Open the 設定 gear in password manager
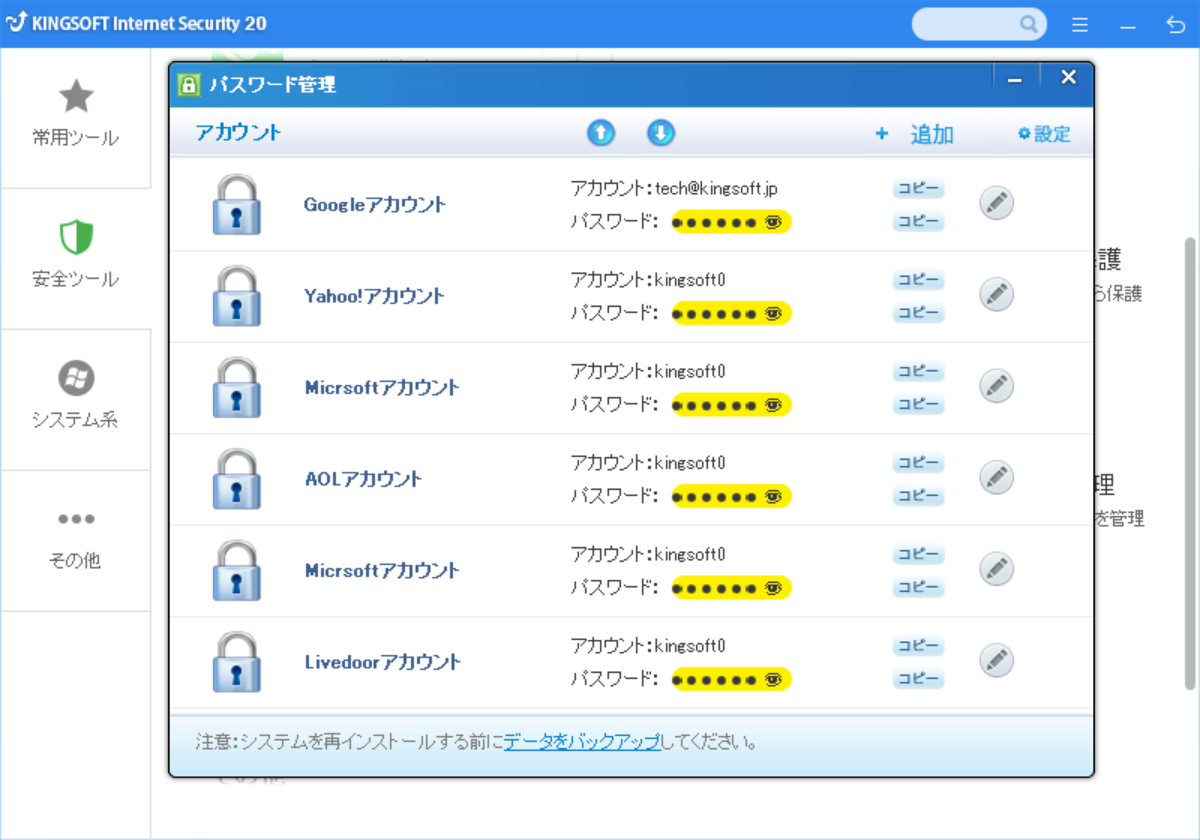The image size is (1200, 840). point(1044,134)
